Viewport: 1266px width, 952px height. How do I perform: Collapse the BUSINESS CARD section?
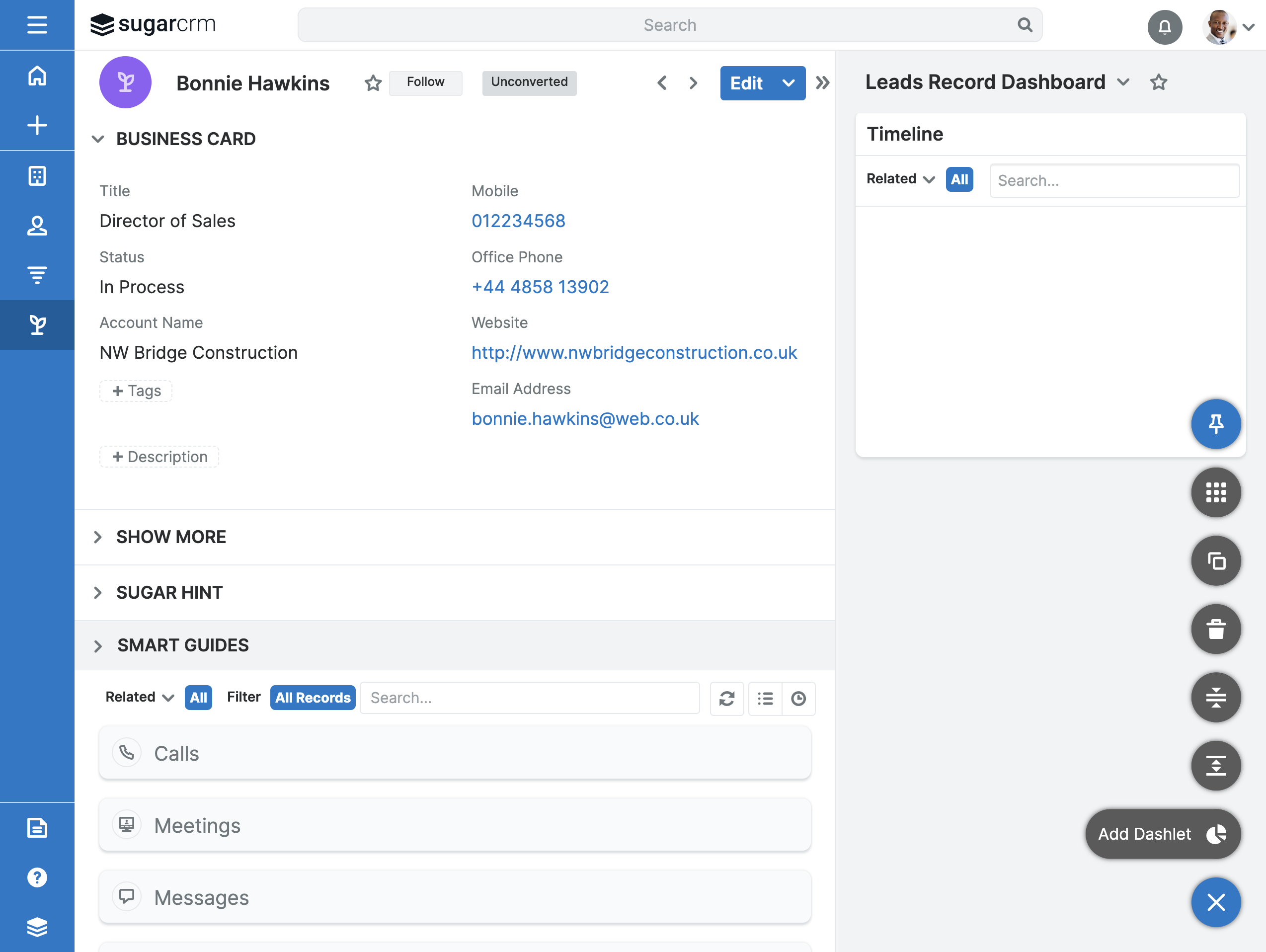point(98,139)
